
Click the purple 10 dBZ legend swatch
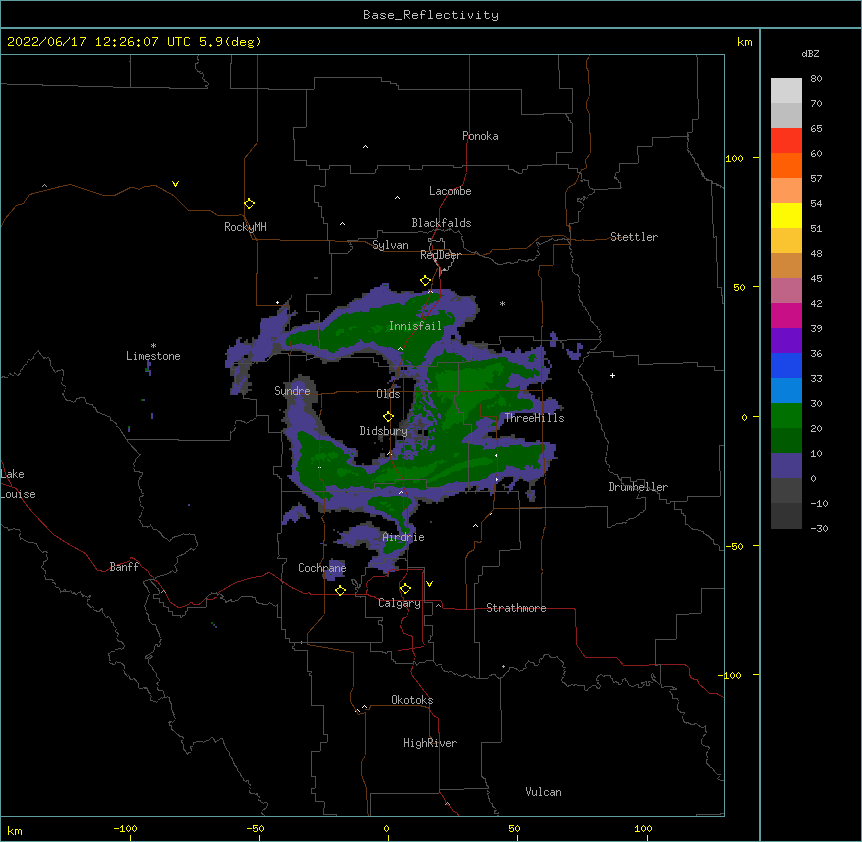(786, 466)
